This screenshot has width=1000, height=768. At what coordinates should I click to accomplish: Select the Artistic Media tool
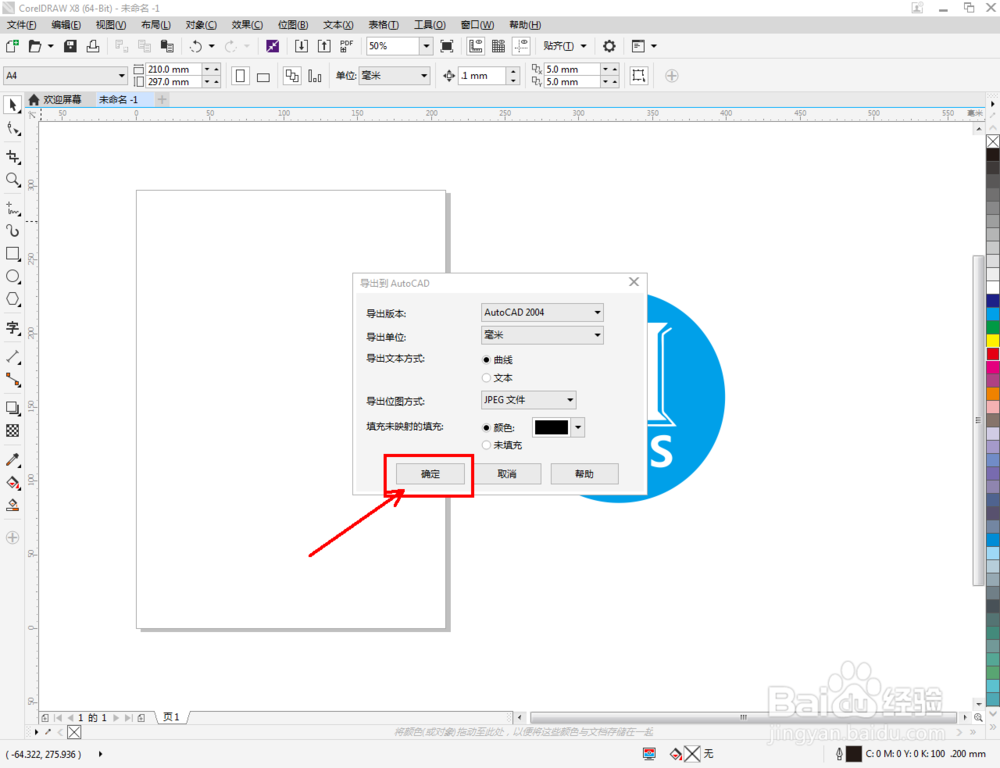tap(13, 230)
